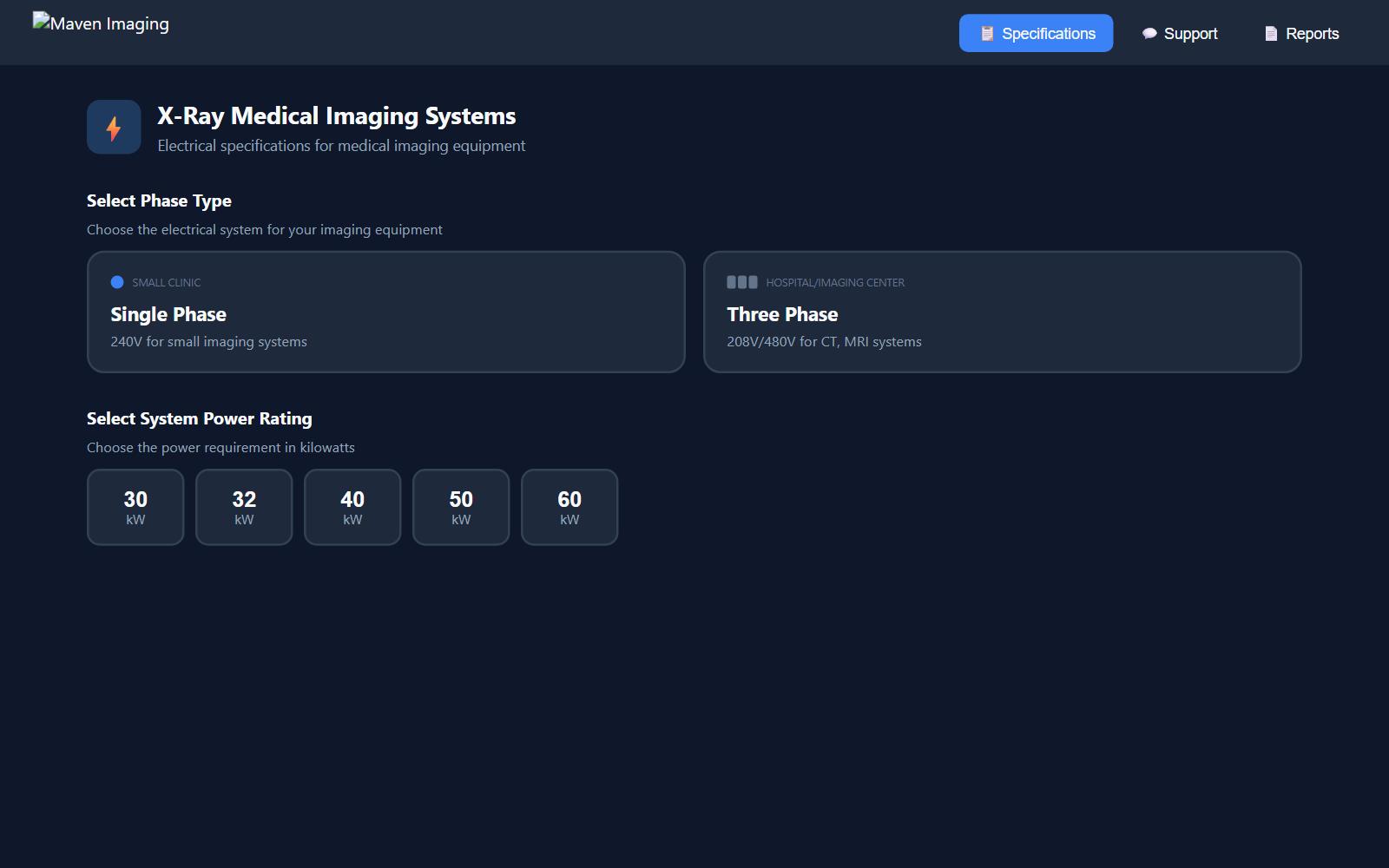Select the 50 kW power rating

click(x=461, y=507)
